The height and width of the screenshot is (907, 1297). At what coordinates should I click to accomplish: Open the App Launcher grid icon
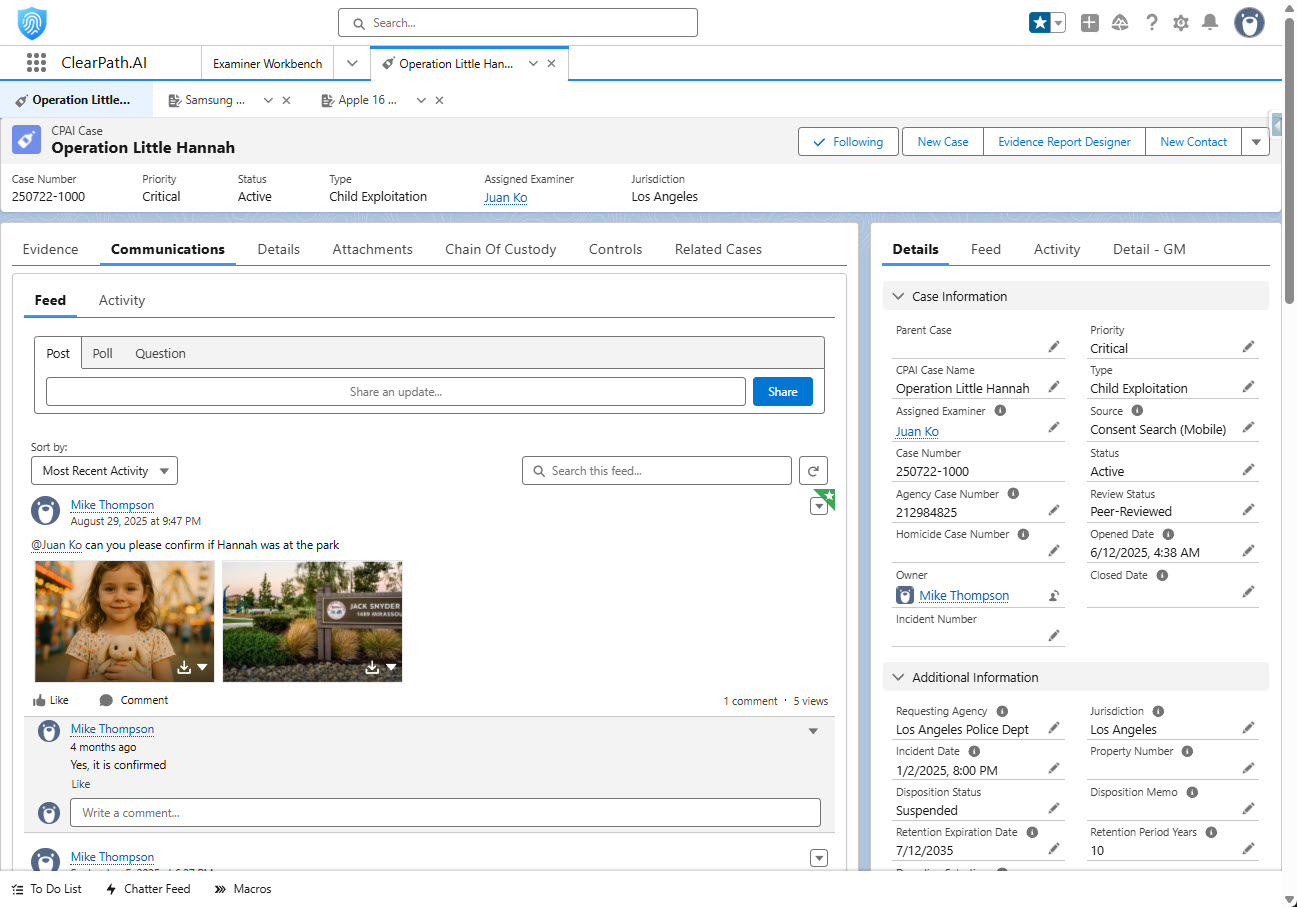pyautogui.click(x=36, y=63)
